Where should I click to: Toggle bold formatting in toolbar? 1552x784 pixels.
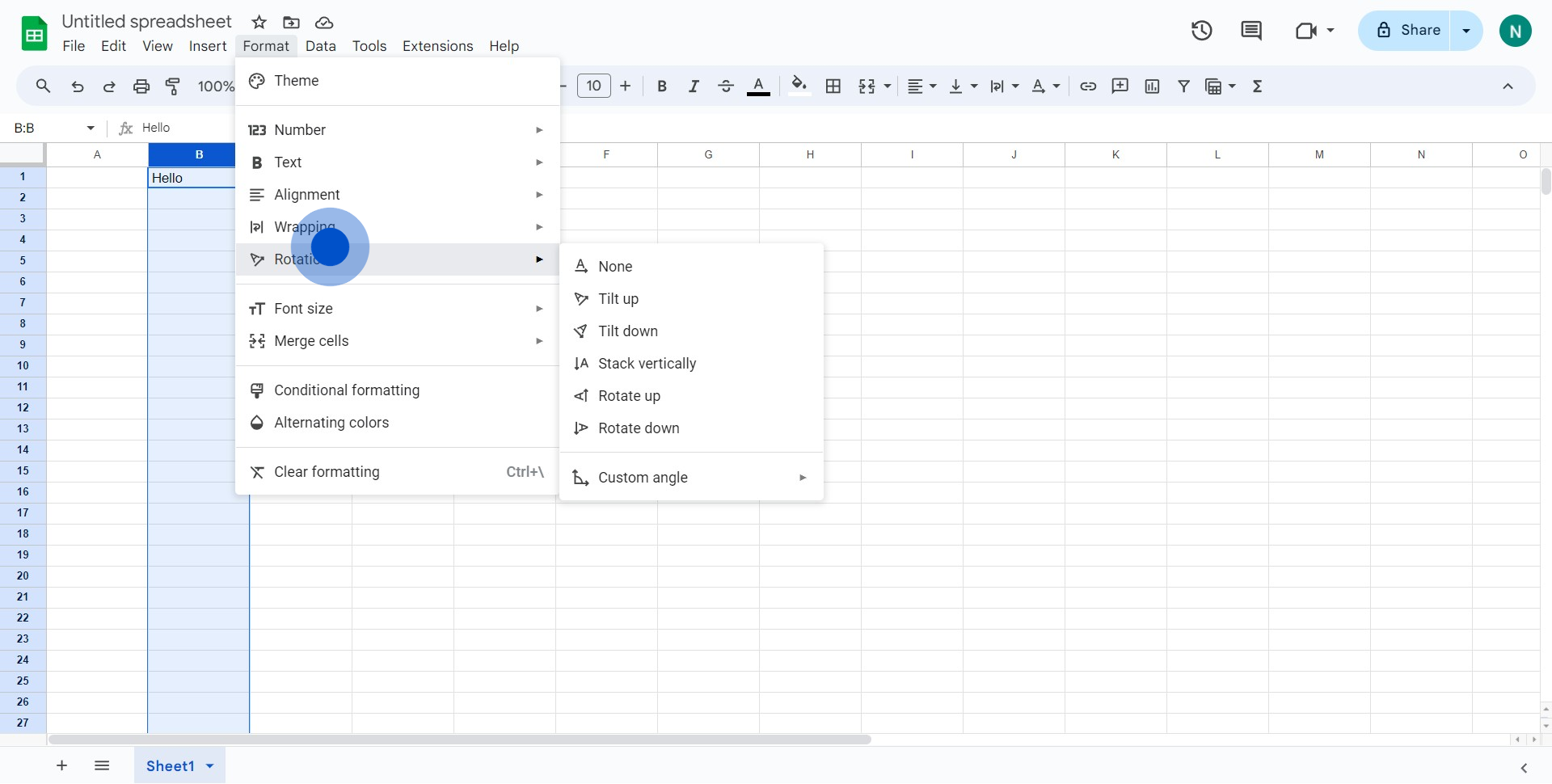click(662, 86)
